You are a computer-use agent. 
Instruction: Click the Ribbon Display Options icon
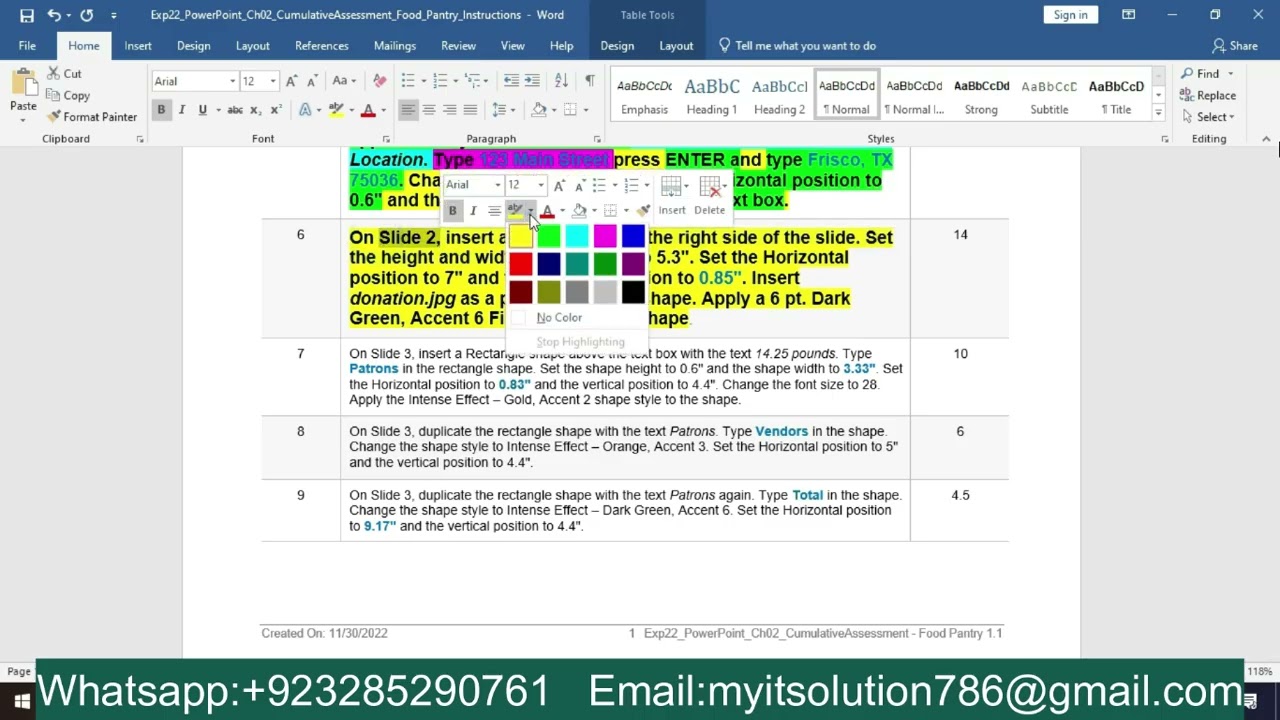[x=1128, y=15]
